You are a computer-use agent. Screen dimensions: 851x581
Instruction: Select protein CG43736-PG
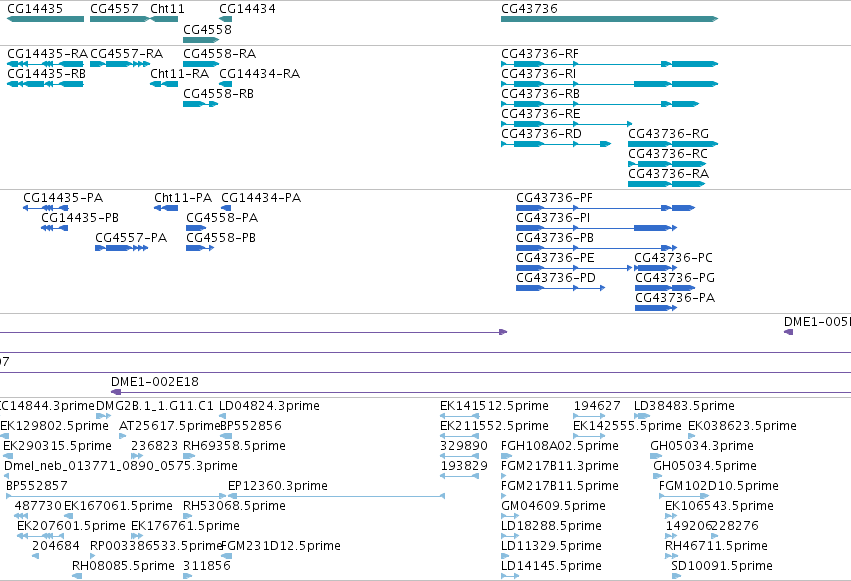[x=665, y=288]
